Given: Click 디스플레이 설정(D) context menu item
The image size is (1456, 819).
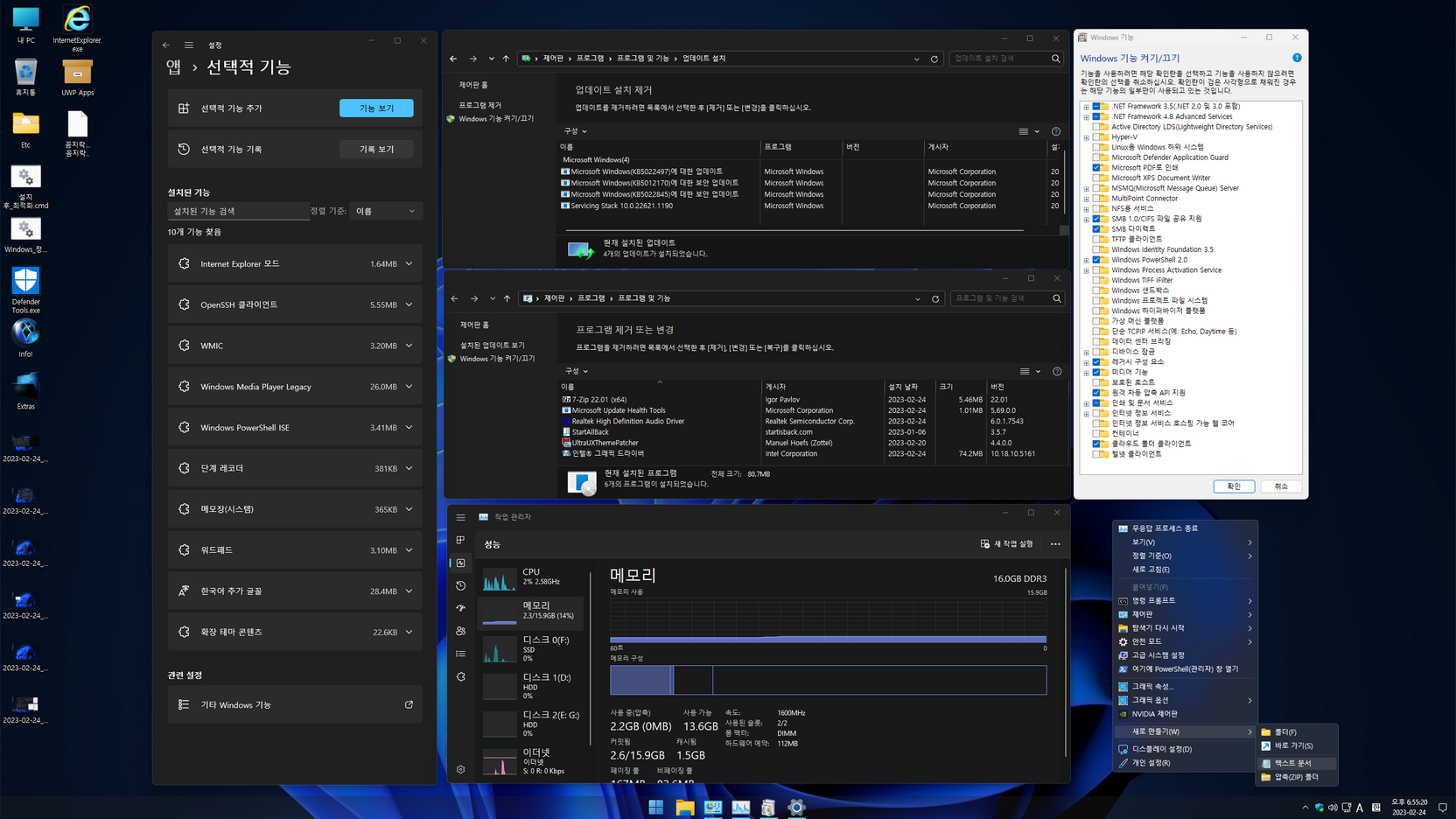Looking at the screenshot, I should coord(1185,749).
